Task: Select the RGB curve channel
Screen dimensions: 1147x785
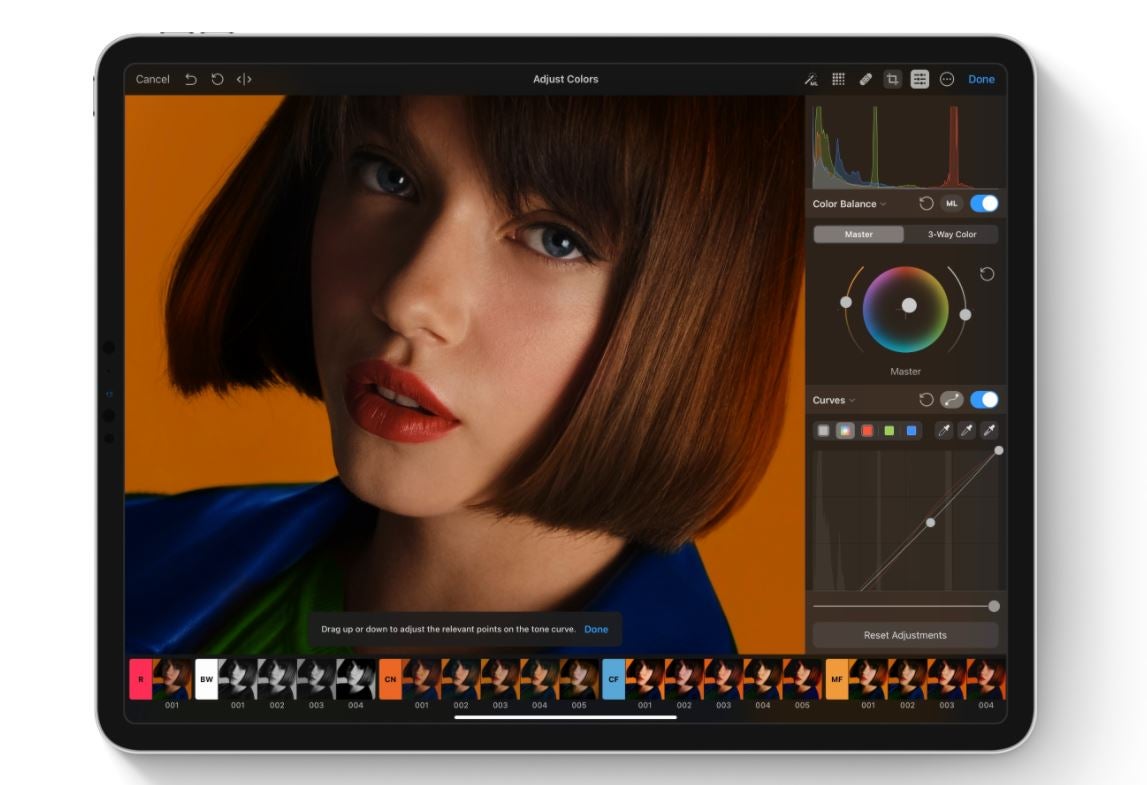Action: tap(845, 431)
